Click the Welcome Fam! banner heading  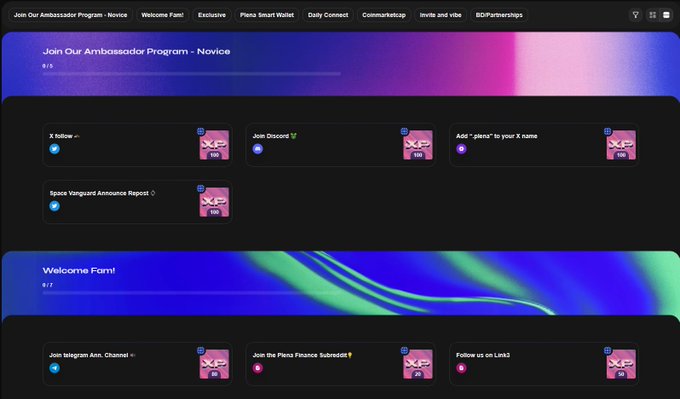[79, 270]
